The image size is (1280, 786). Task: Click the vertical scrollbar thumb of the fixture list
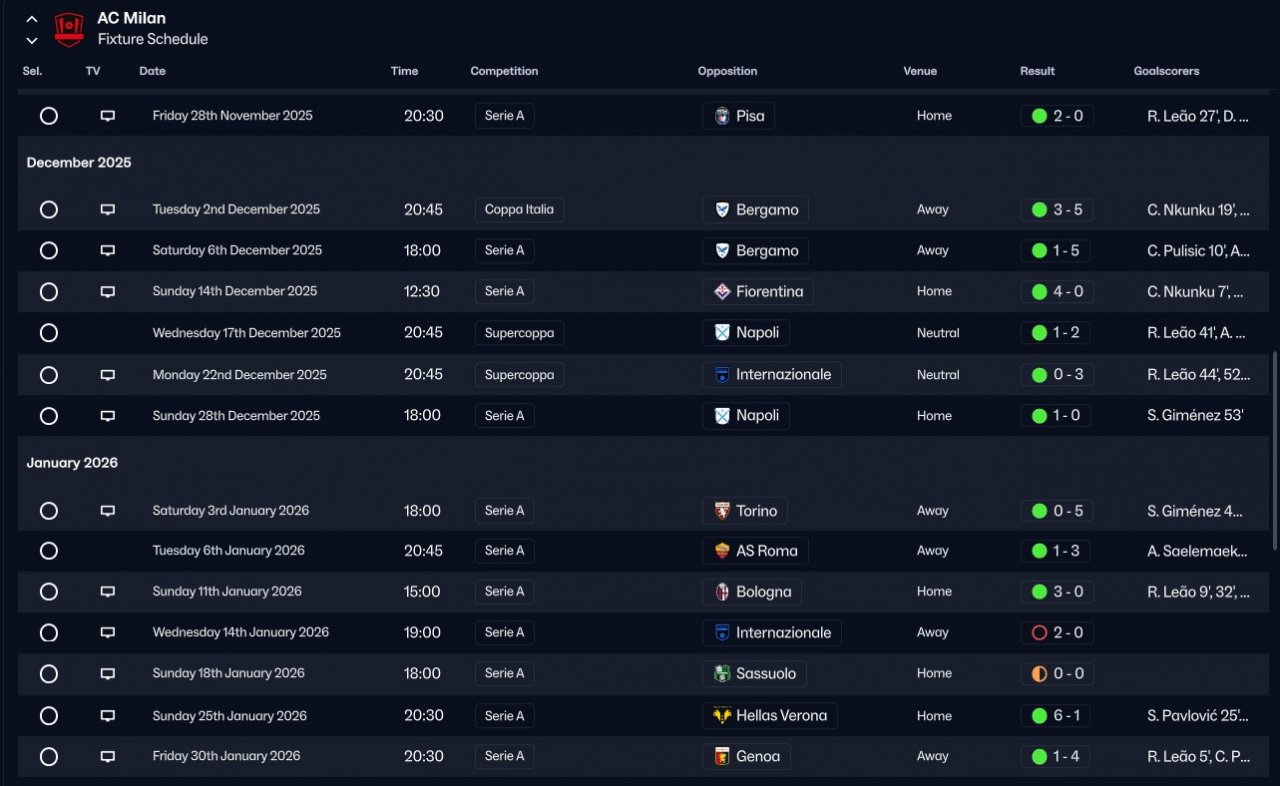1274,450
